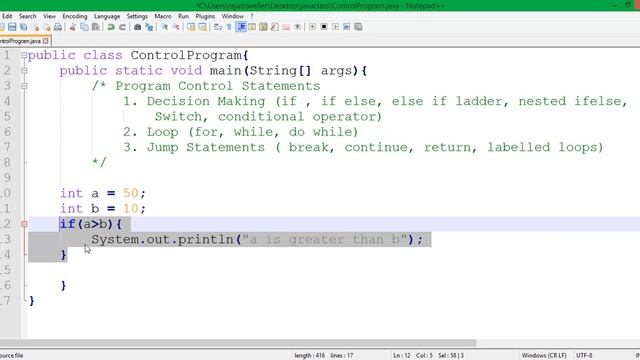Click the UTF-8 encoding status entry

point(584,356)
